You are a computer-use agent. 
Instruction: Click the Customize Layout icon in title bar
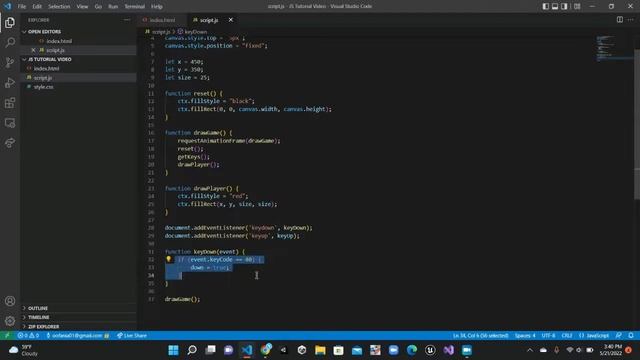click(577, 6)
